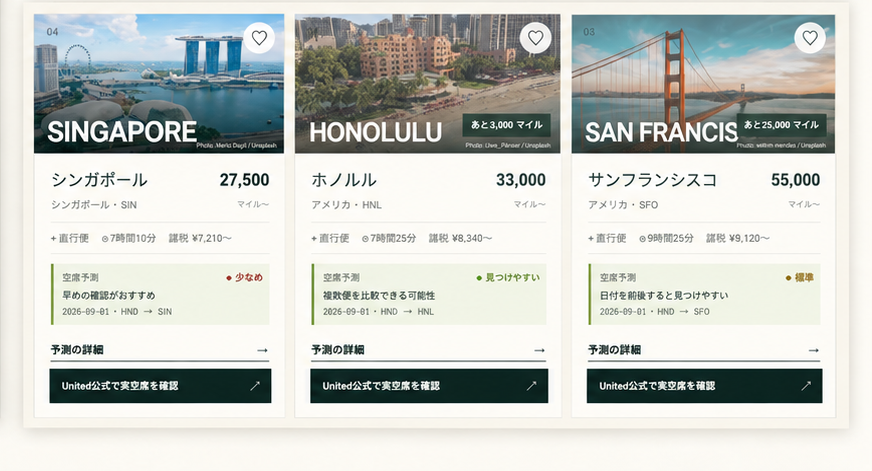
Task: Click the 少なめ availability status
Action: click(x=244, y=277)
